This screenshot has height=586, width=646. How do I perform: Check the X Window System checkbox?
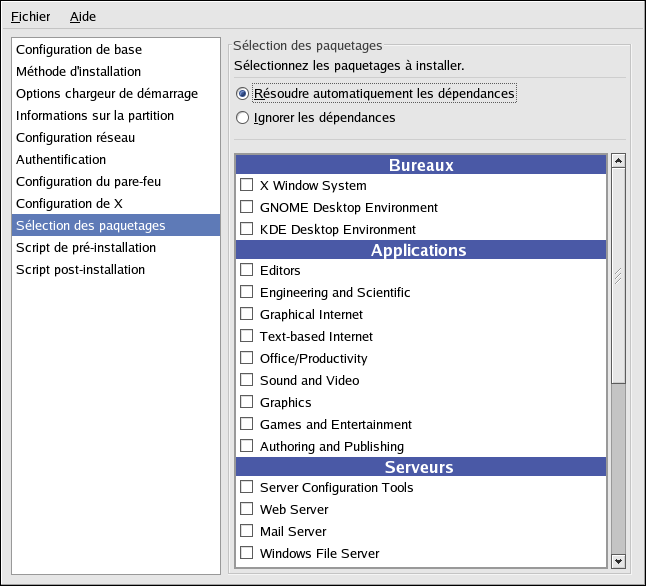pos(246,185)
